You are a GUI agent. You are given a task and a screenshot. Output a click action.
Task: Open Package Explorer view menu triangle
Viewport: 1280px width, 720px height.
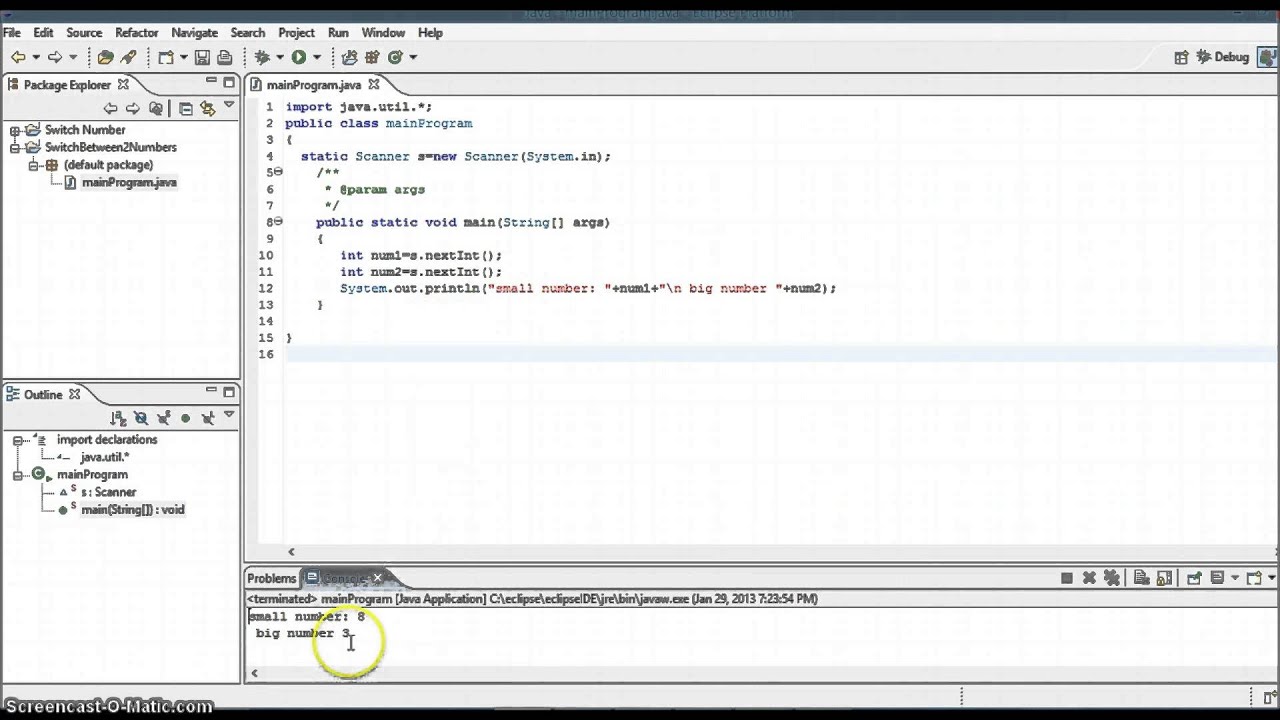click(x=229, y=105)
